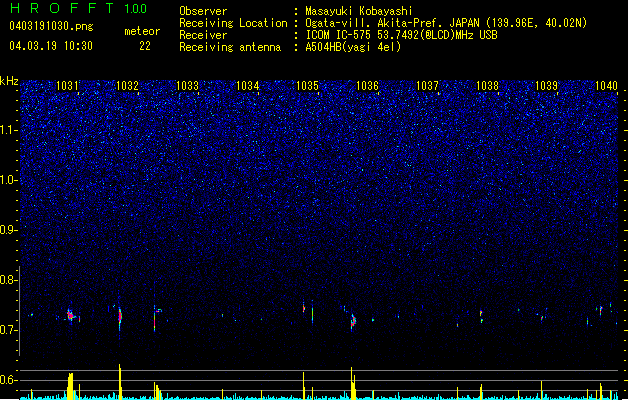Click the HROFFT program title text
Image resolution: width=629 pixels, height=400 pixels.
(x=62, y=8)
